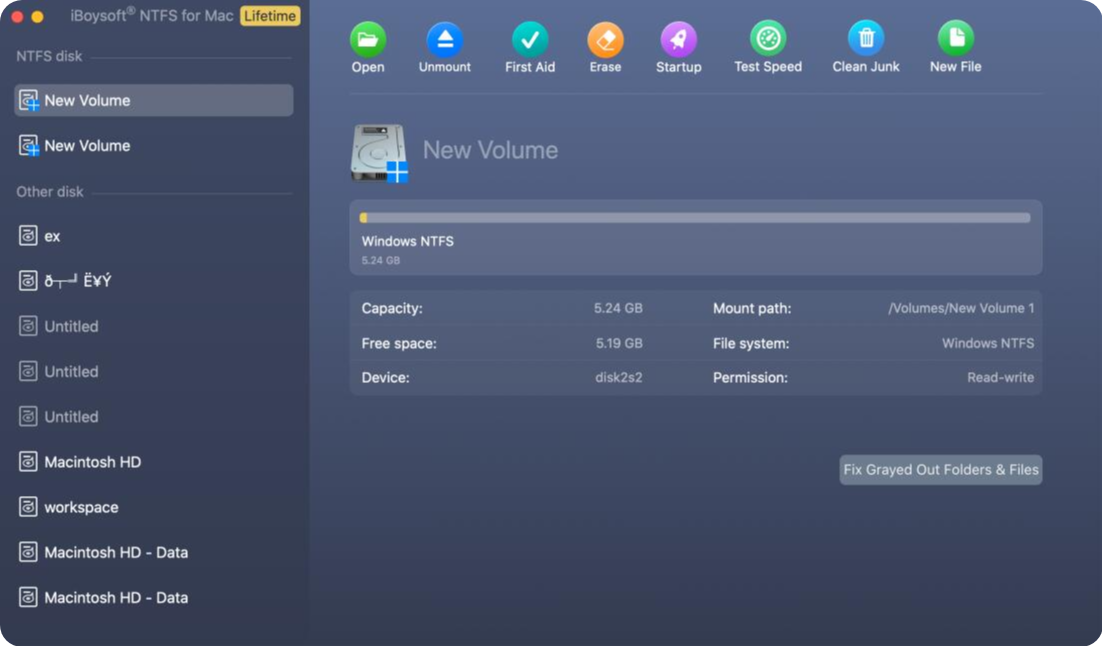Select the first Untitled disk
This screenshot has height=647, width=1103.
[153, 326]
